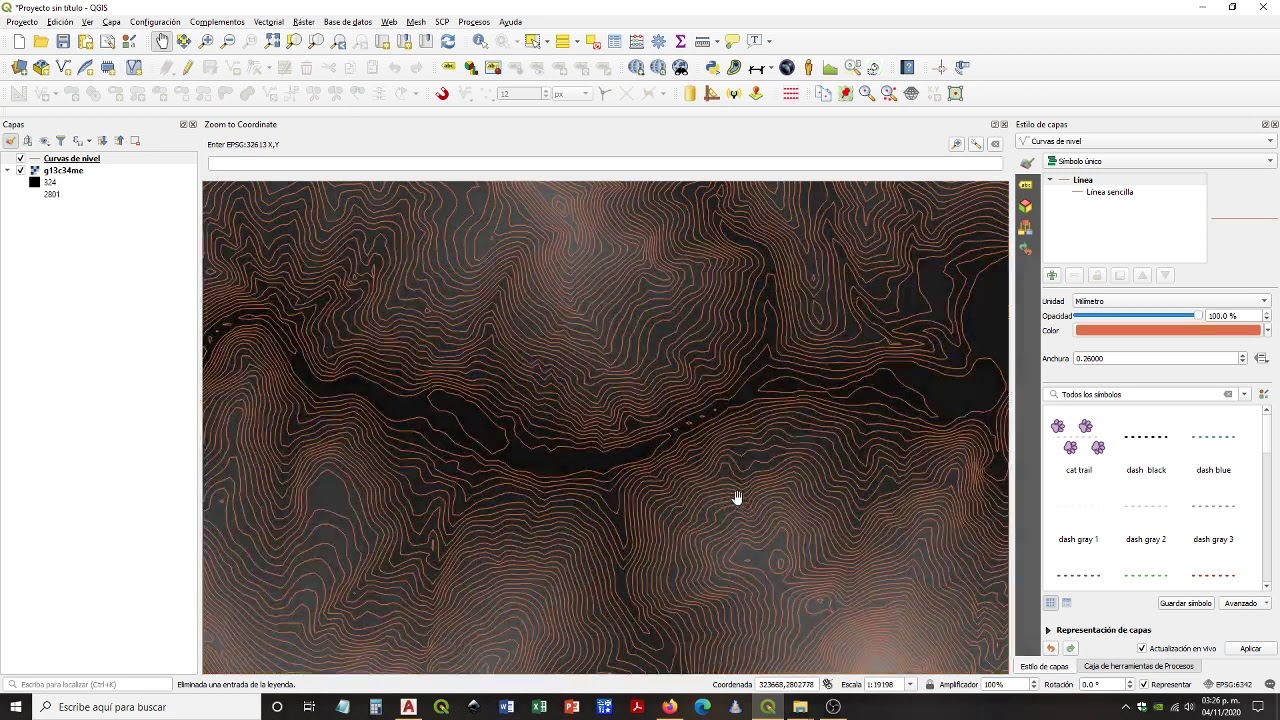
Task: Open Windows Start menu
Action: tap(15, 707)
